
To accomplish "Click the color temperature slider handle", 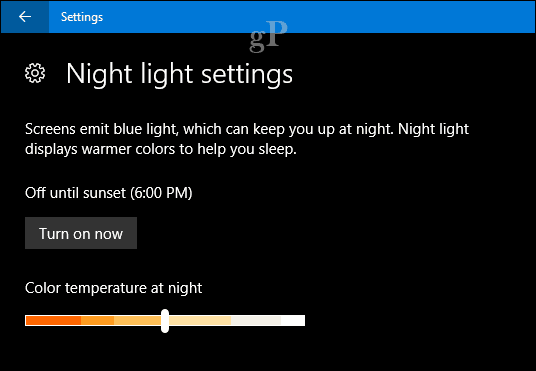I will click(165, 321).
